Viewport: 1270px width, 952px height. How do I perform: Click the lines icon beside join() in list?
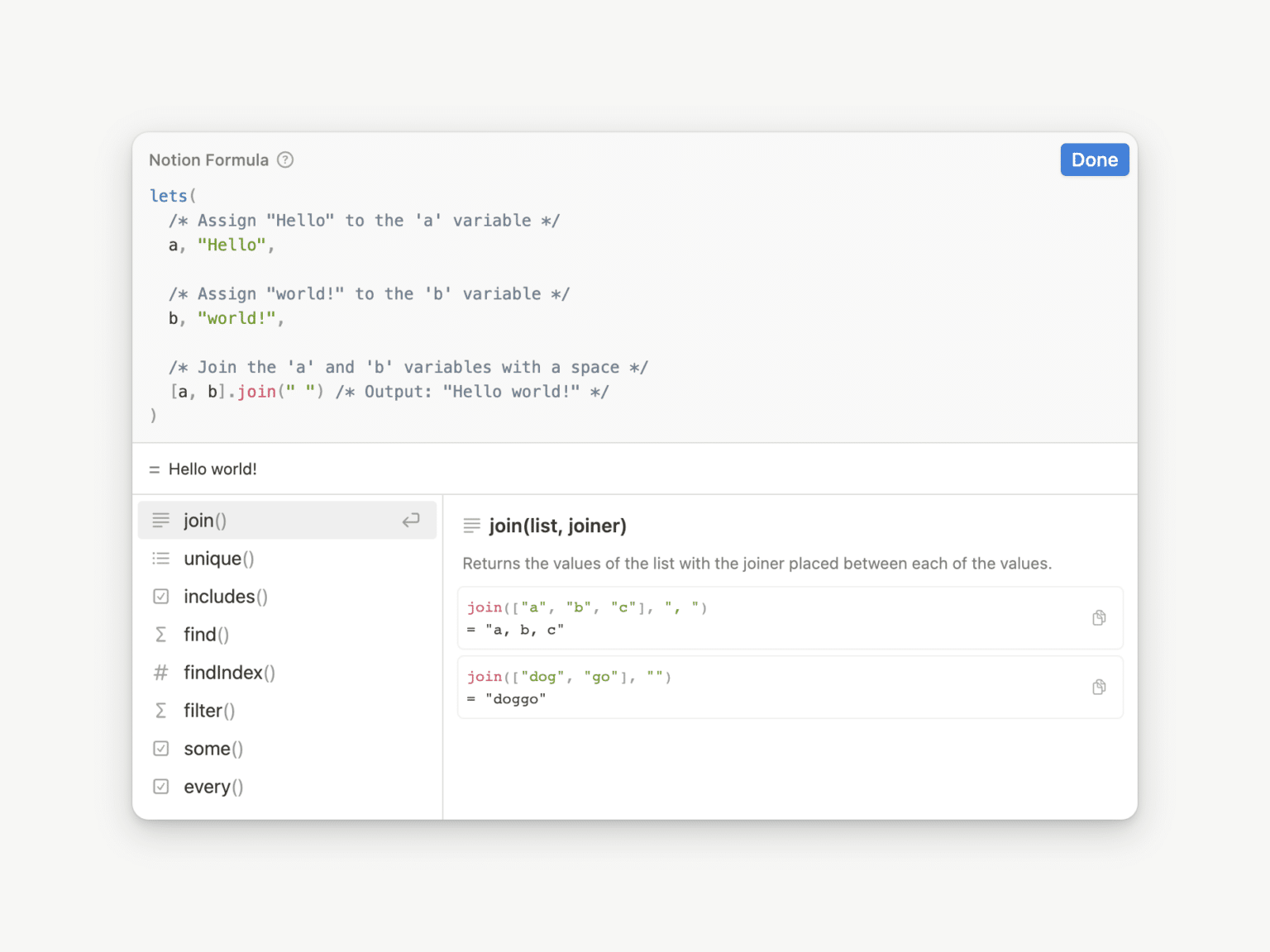(160, 520)
